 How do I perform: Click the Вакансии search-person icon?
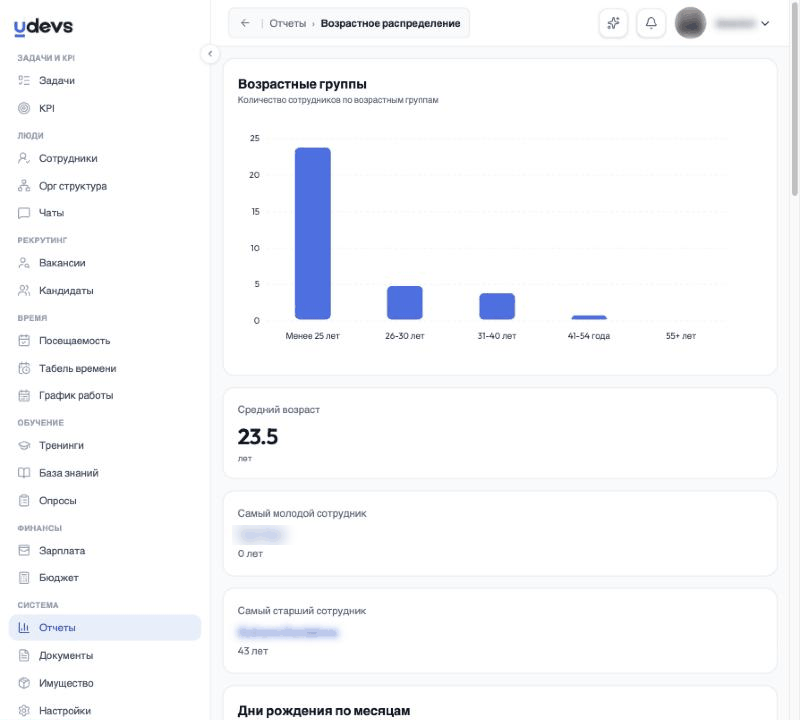24,263
